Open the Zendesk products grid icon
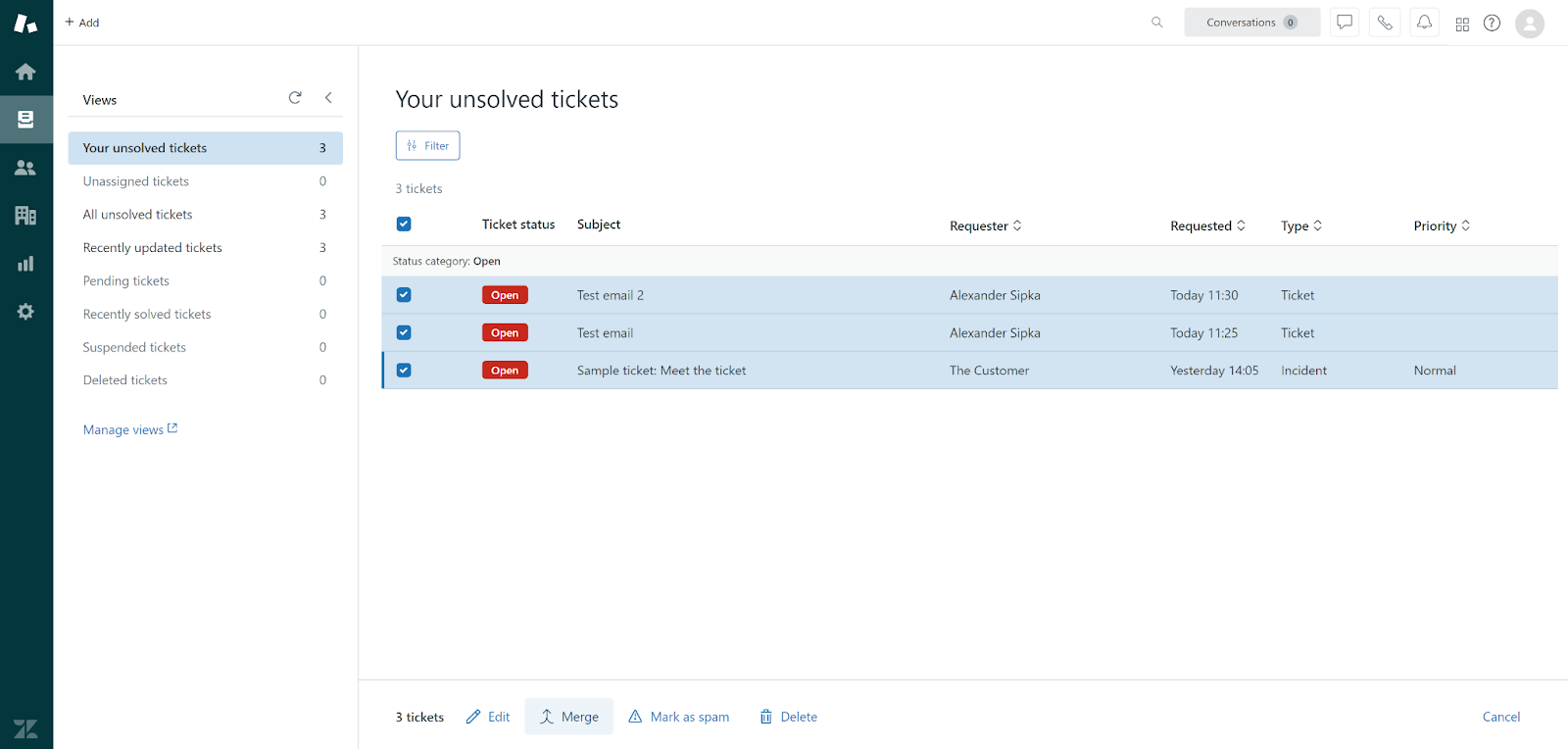Screen dimensions: 1568x749 coord(1462,24)
